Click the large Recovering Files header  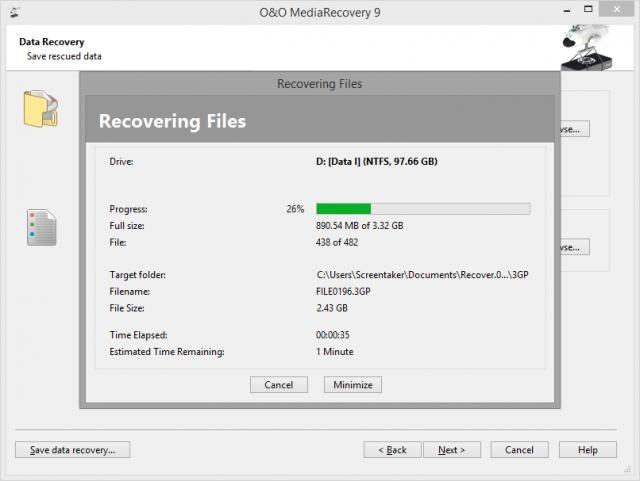coord(172,121)
